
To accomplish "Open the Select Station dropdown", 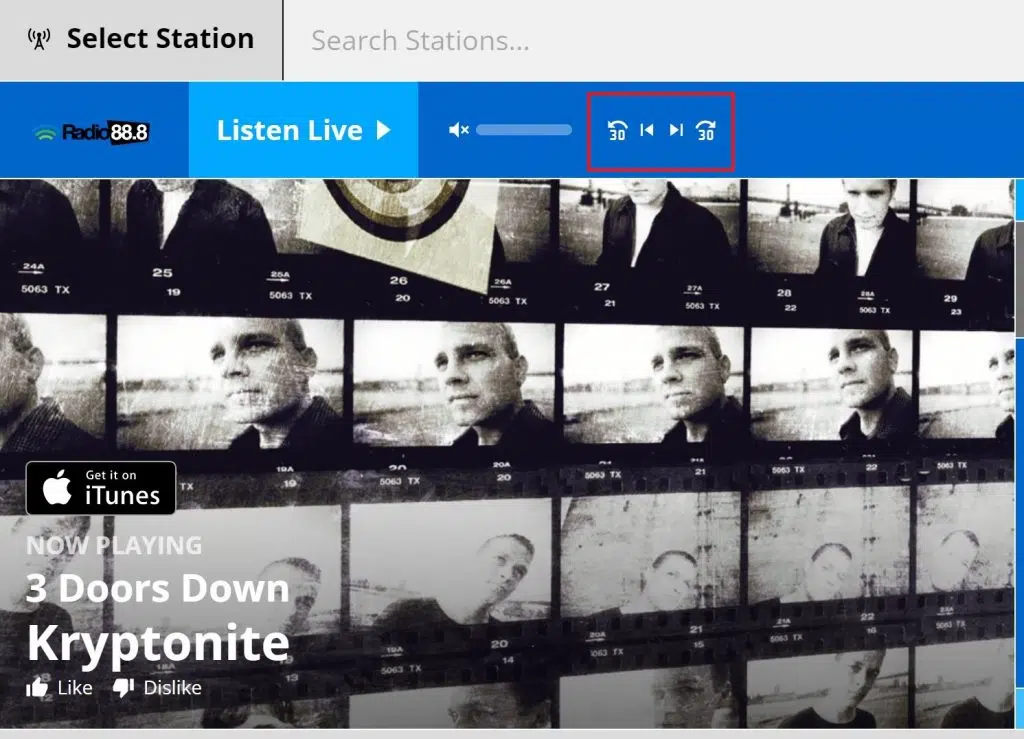I will [159, 40].
